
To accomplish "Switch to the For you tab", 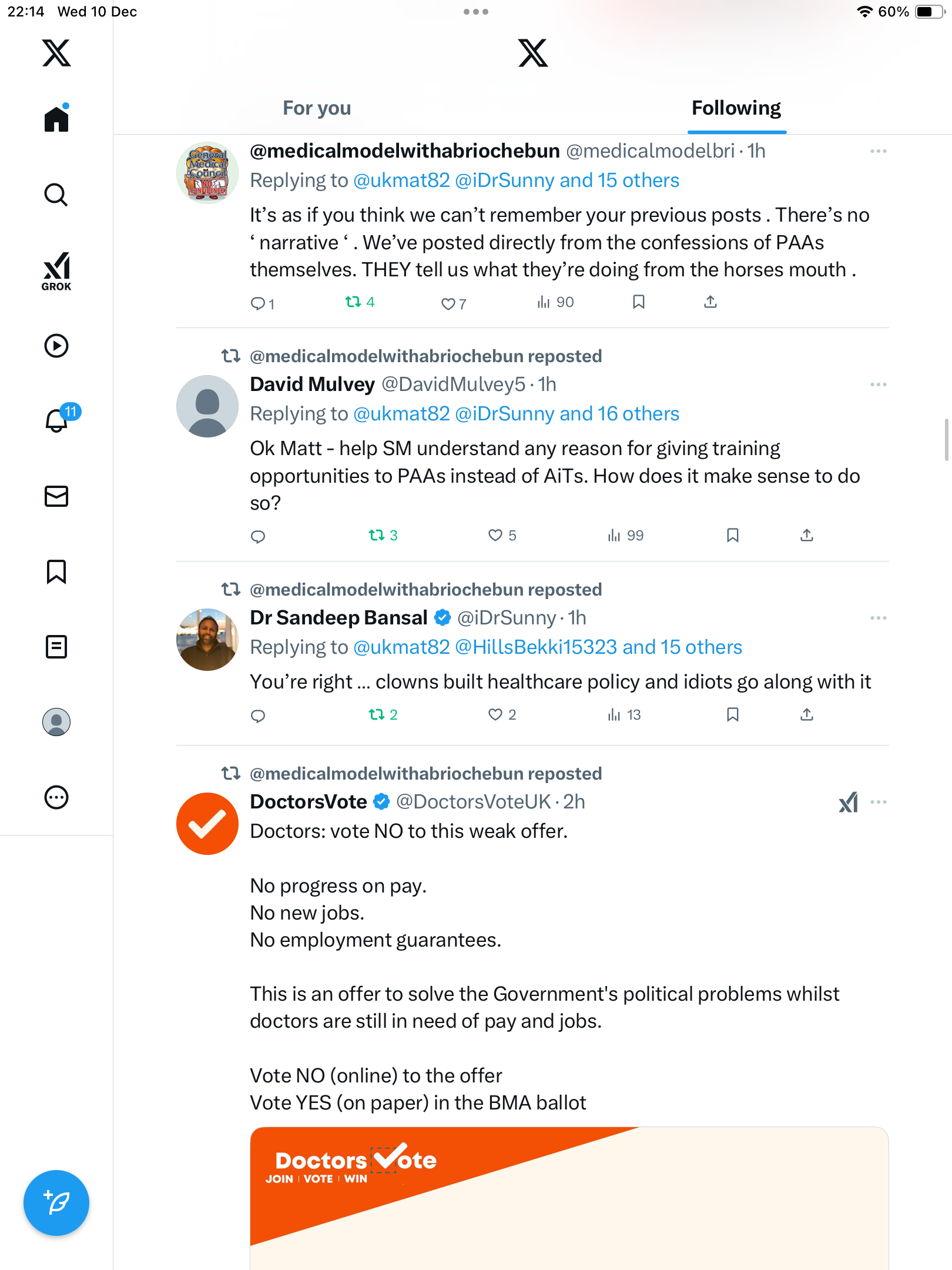I will coord(317,108).
